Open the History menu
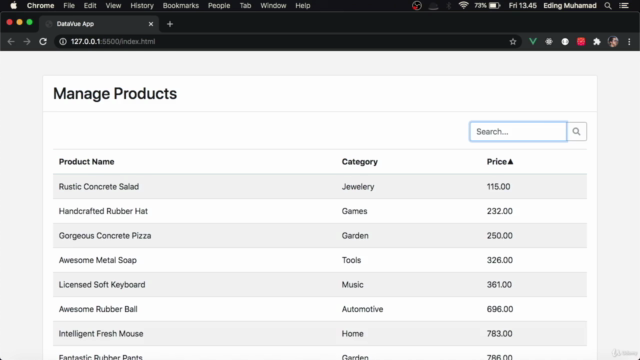Image resolution: width=640 pixels, height=360 pixels. [x=142, y=6]
